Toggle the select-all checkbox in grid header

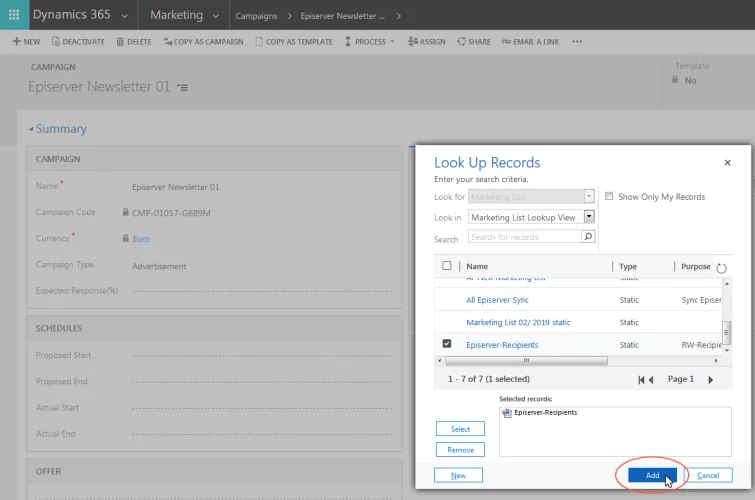447,266
